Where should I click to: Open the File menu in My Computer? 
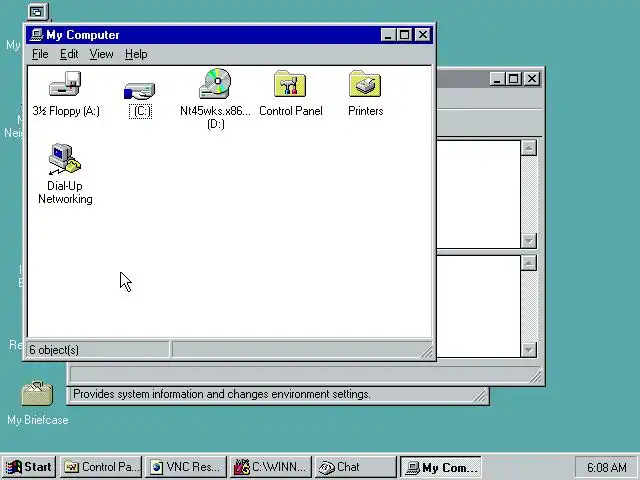point(40,54)
